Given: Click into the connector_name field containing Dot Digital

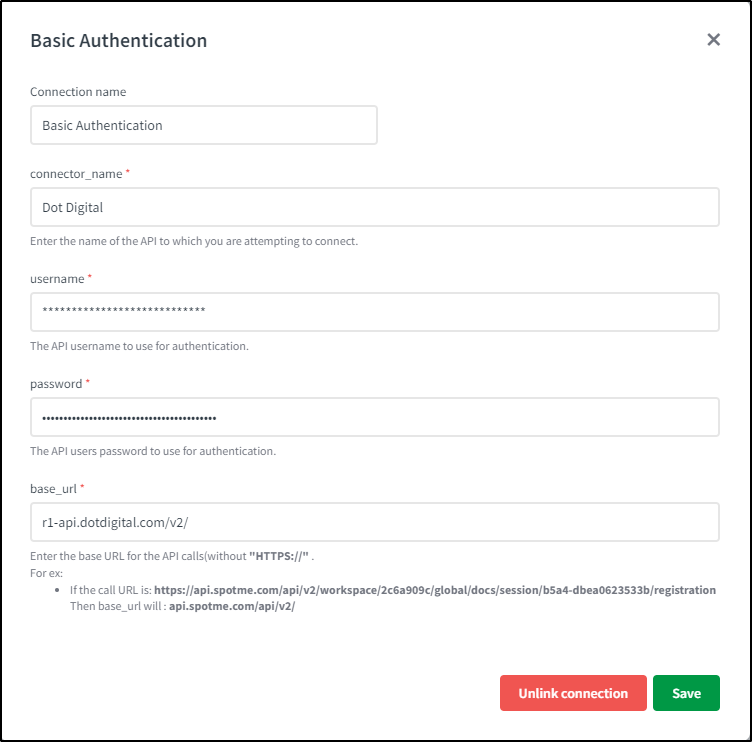Looking at the screenshot, I should coord(375,207).
